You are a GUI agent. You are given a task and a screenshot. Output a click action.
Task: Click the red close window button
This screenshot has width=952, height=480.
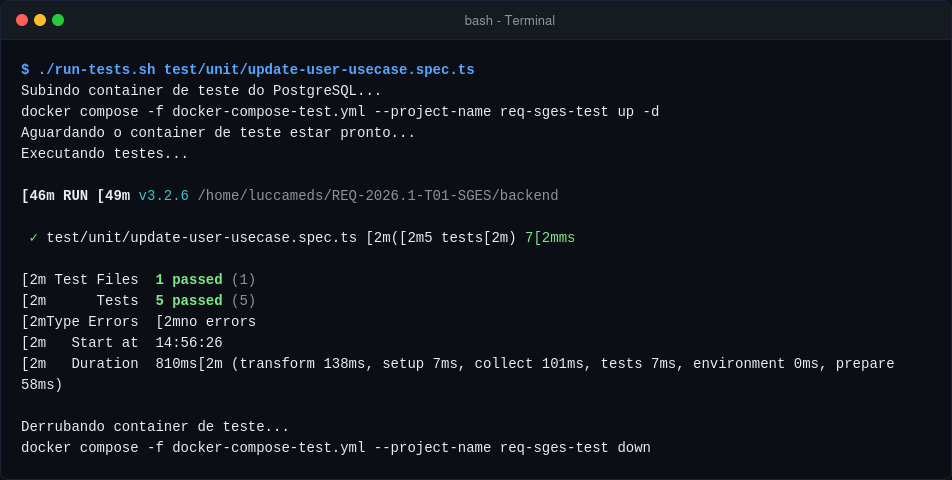tap(22, 20)
